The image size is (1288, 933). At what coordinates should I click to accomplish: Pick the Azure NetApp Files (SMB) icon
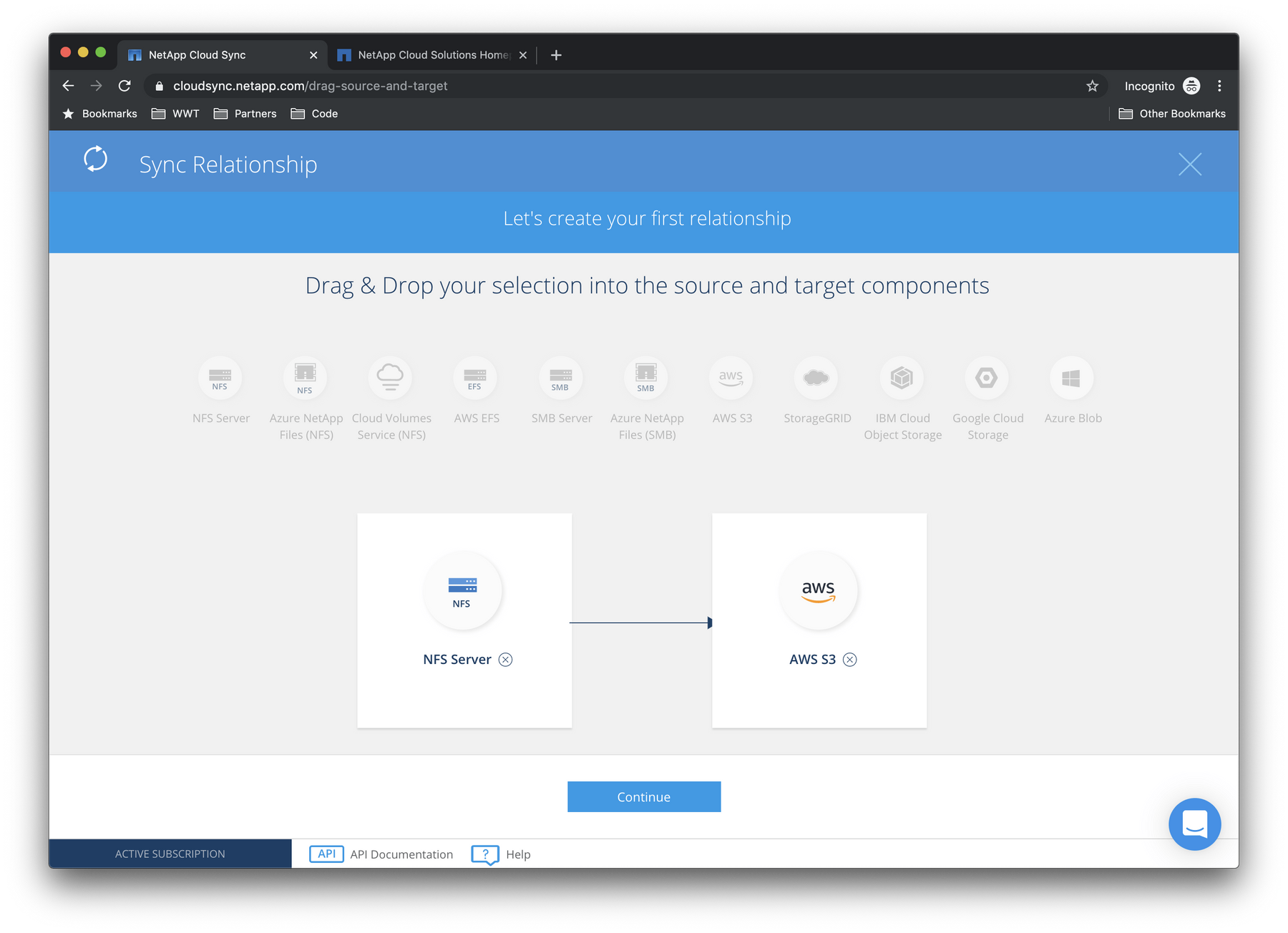point(646,377)
